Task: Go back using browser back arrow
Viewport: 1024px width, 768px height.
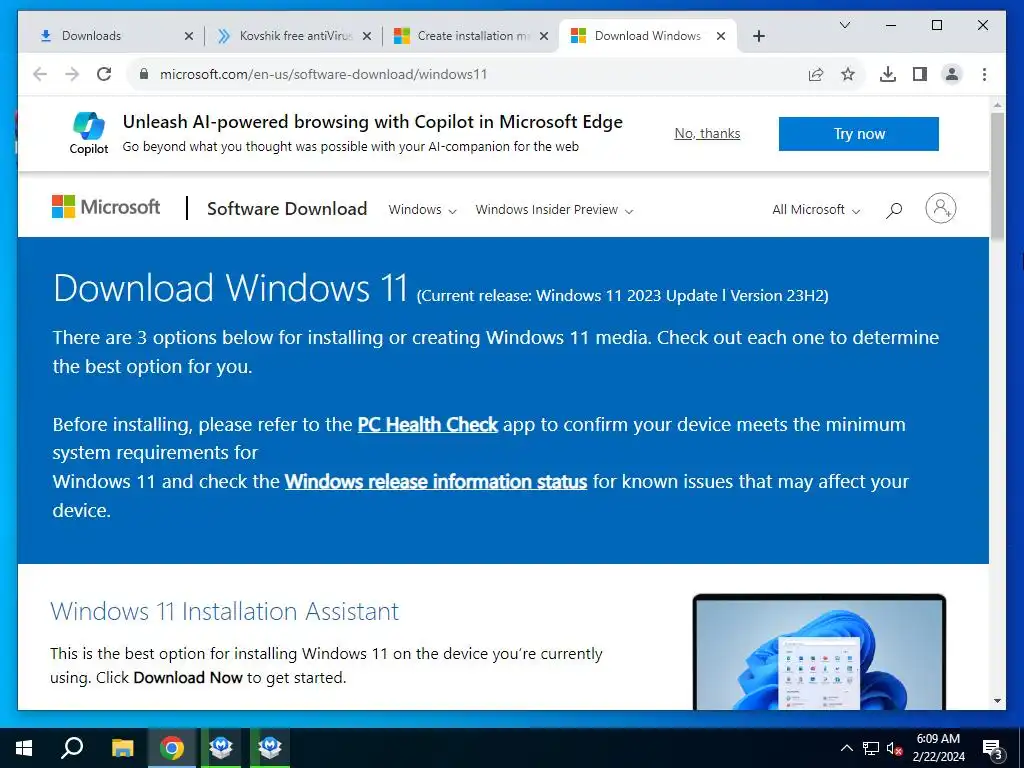Action: click(x=40, y=74)
